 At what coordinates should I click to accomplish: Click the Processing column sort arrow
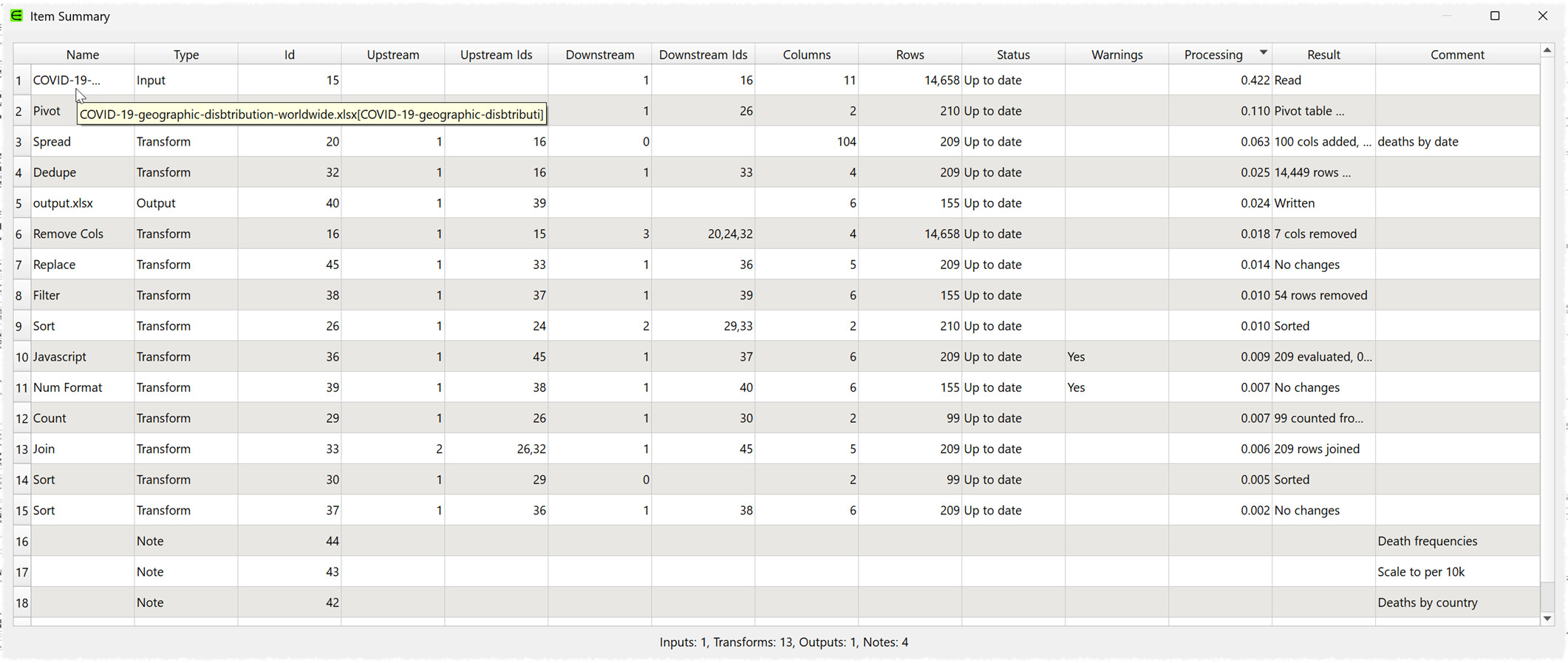(1263, 52)
